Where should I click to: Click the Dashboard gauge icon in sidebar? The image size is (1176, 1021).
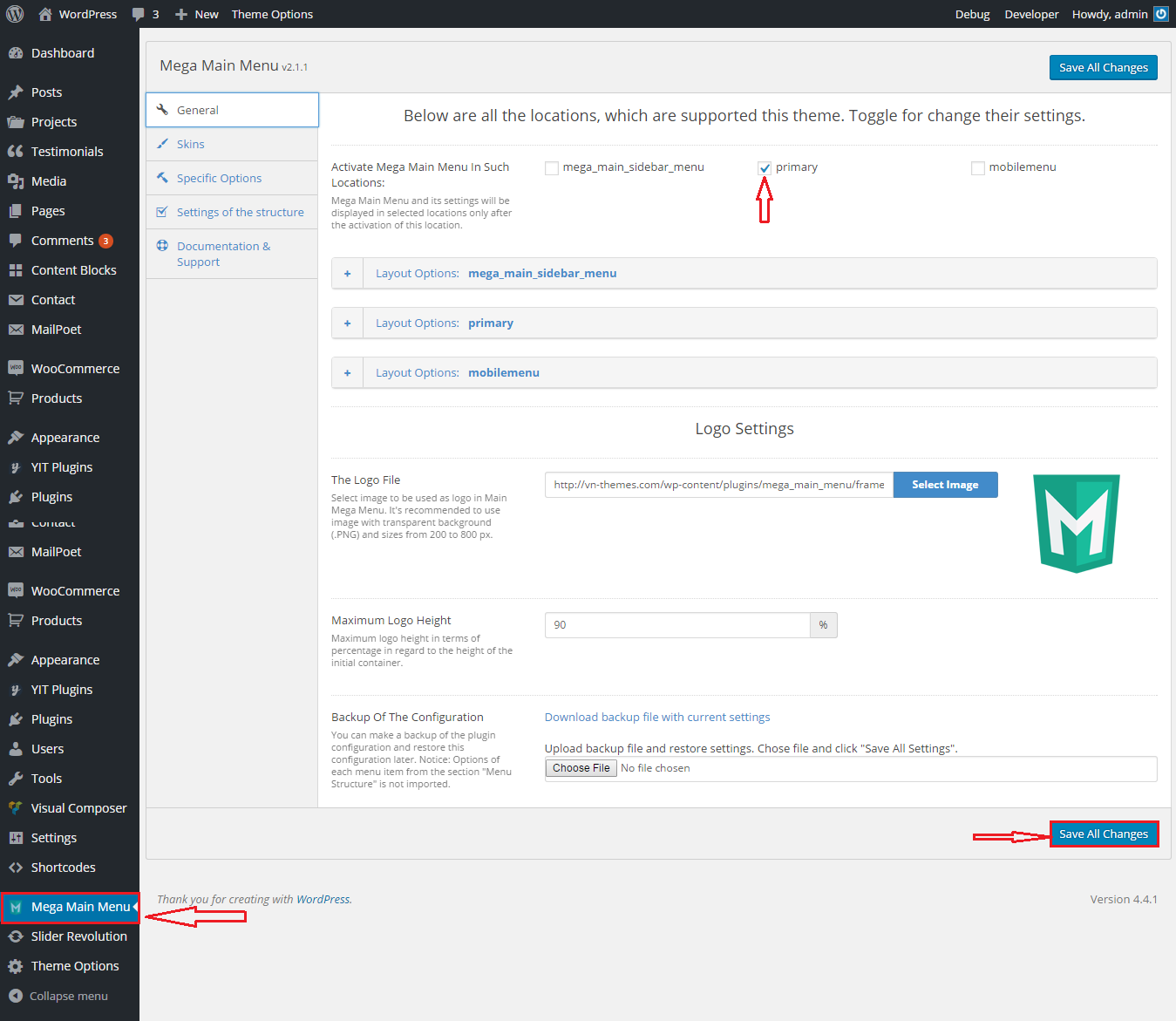tap(16, 53)
